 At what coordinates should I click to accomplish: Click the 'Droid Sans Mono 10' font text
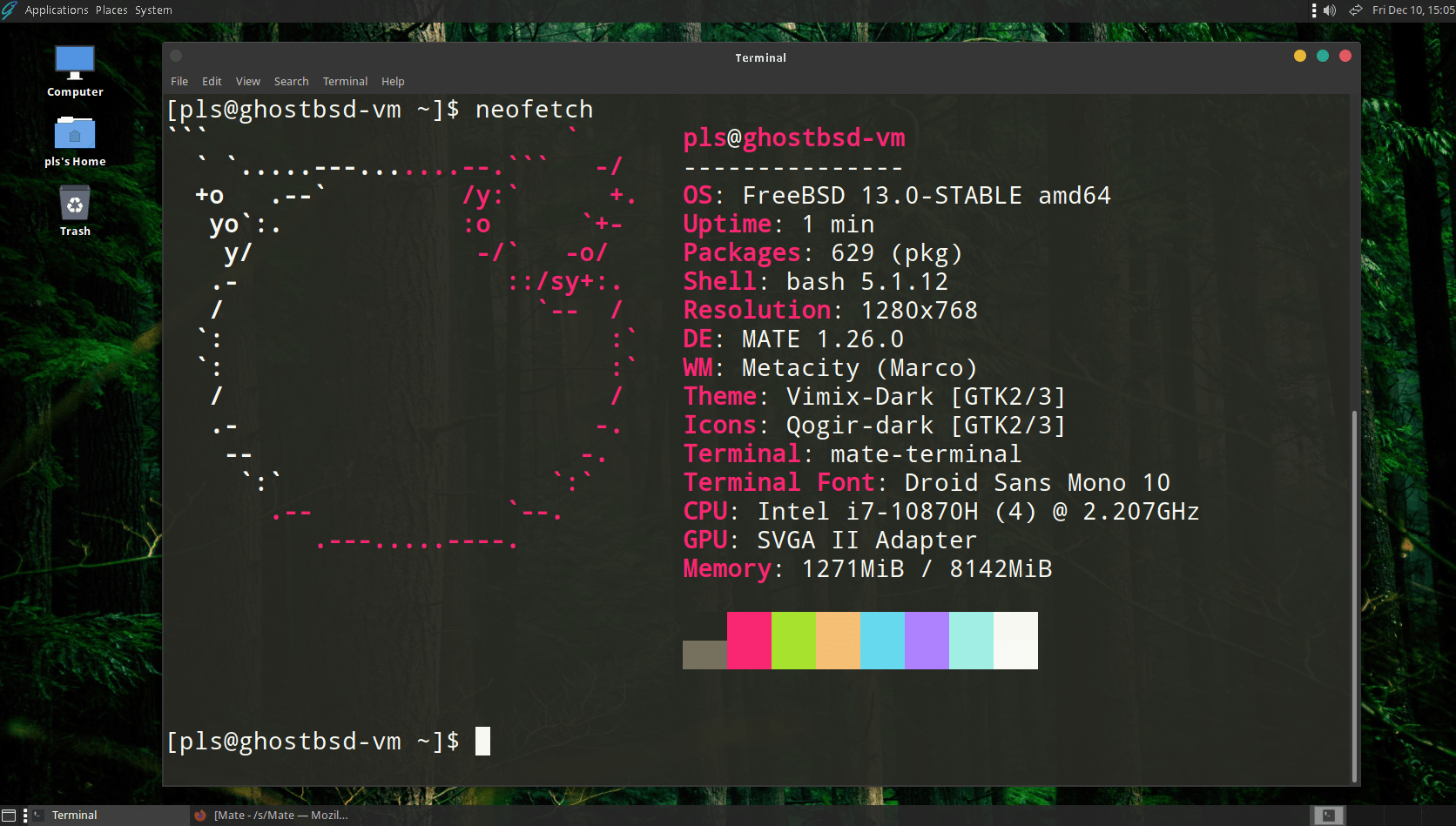(x=1037, y=482)
